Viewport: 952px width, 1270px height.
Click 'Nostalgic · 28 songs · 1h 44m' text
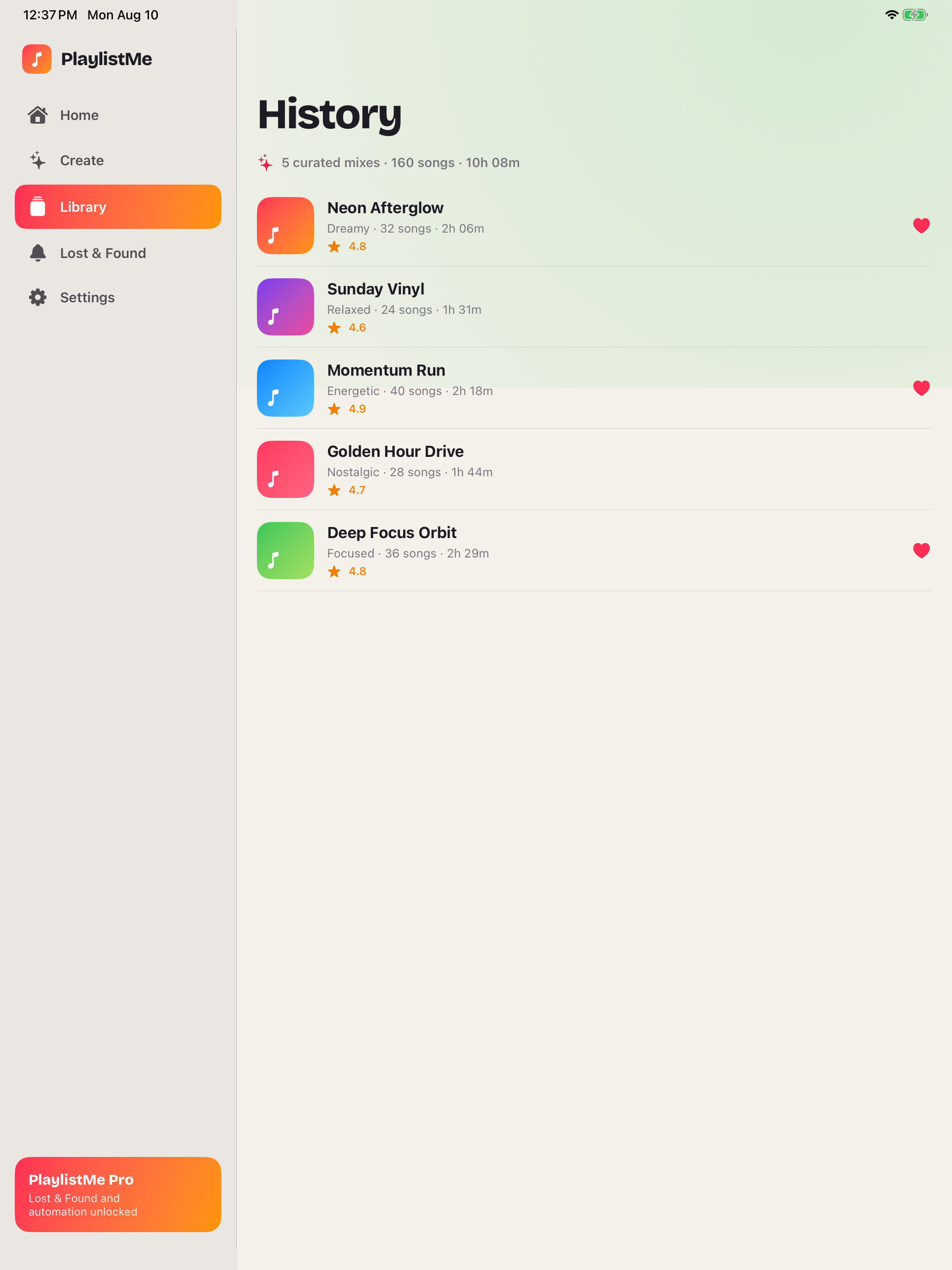pos(410,473)
